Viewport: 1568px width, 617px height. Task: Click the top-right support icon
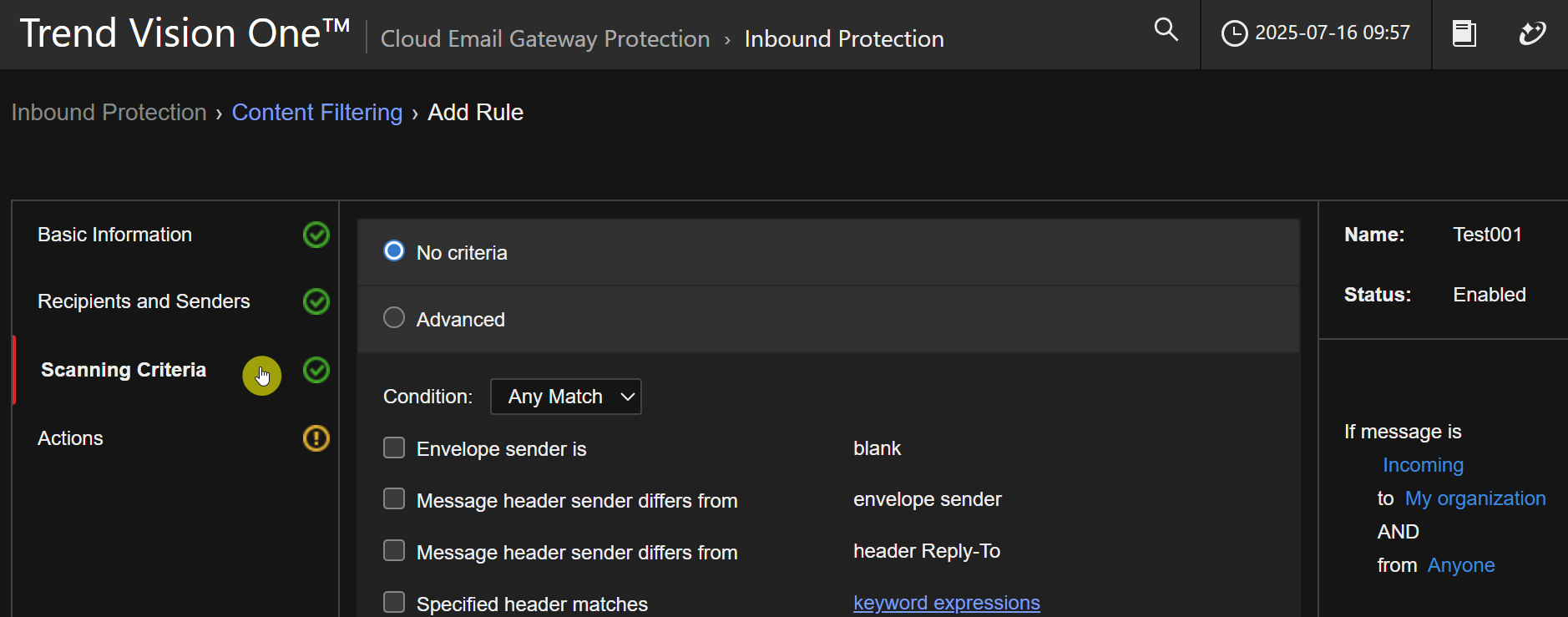coord(1532,33)
